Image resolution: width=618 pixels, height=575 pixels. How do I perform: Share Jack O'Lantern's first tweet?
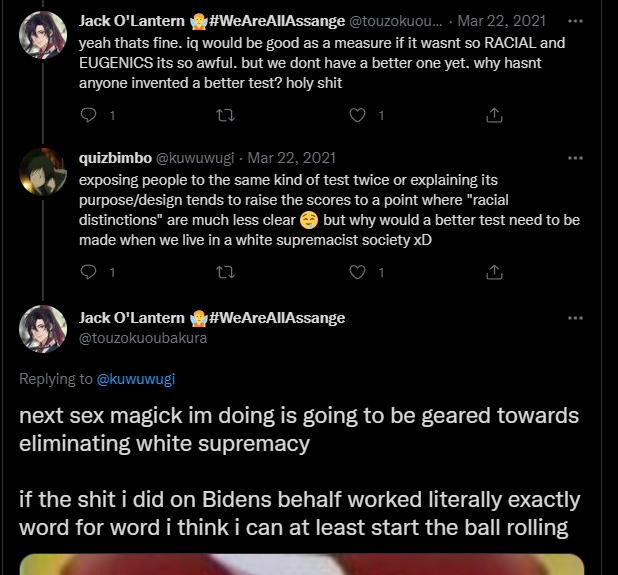tap(494, 115)
